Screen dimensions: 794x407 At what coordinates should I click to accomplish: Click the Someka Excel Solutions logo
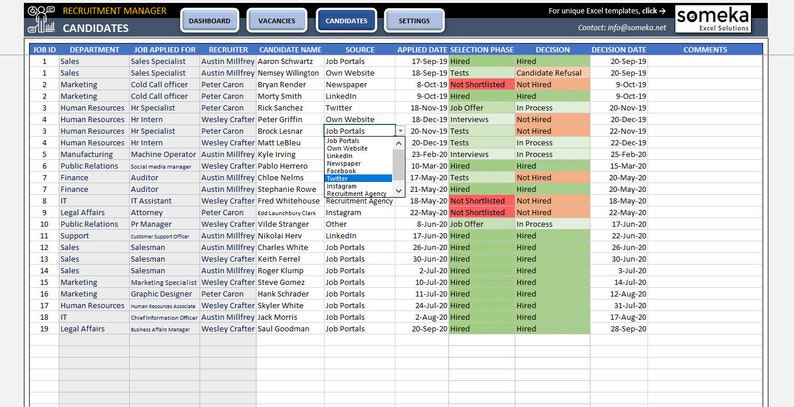(x=713, y=19)
